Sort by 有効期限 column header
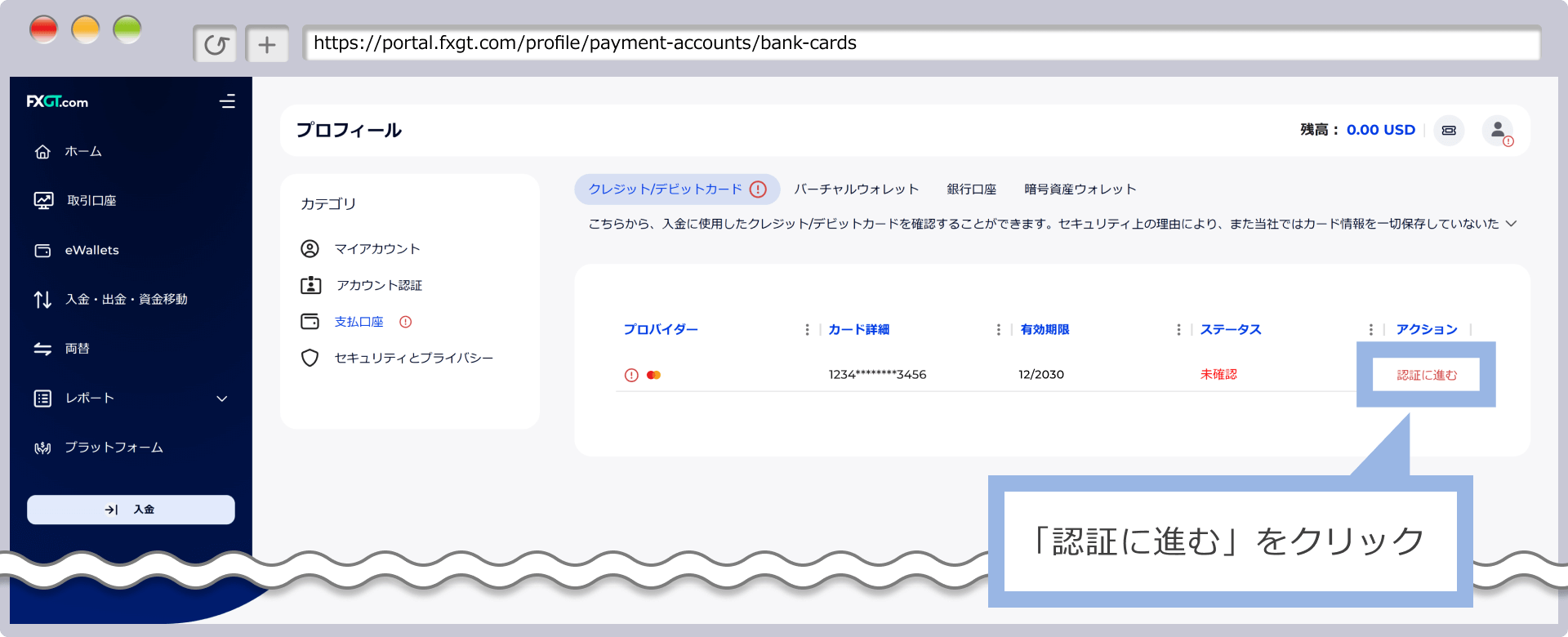The height and width of the screenshot is (637, 1568). 1045,330
